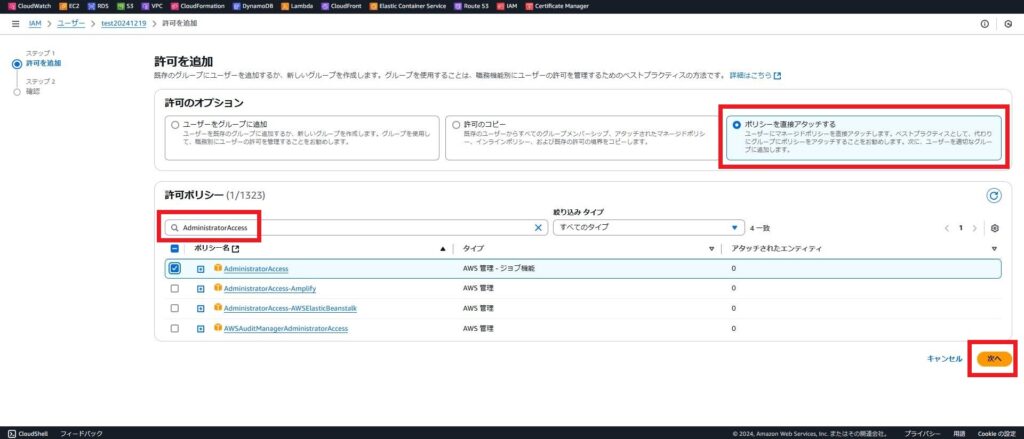The width and height of the screenshot is (1024, 439).
Task: Click the 'キャンセル' button
Action: click(944, 358)
